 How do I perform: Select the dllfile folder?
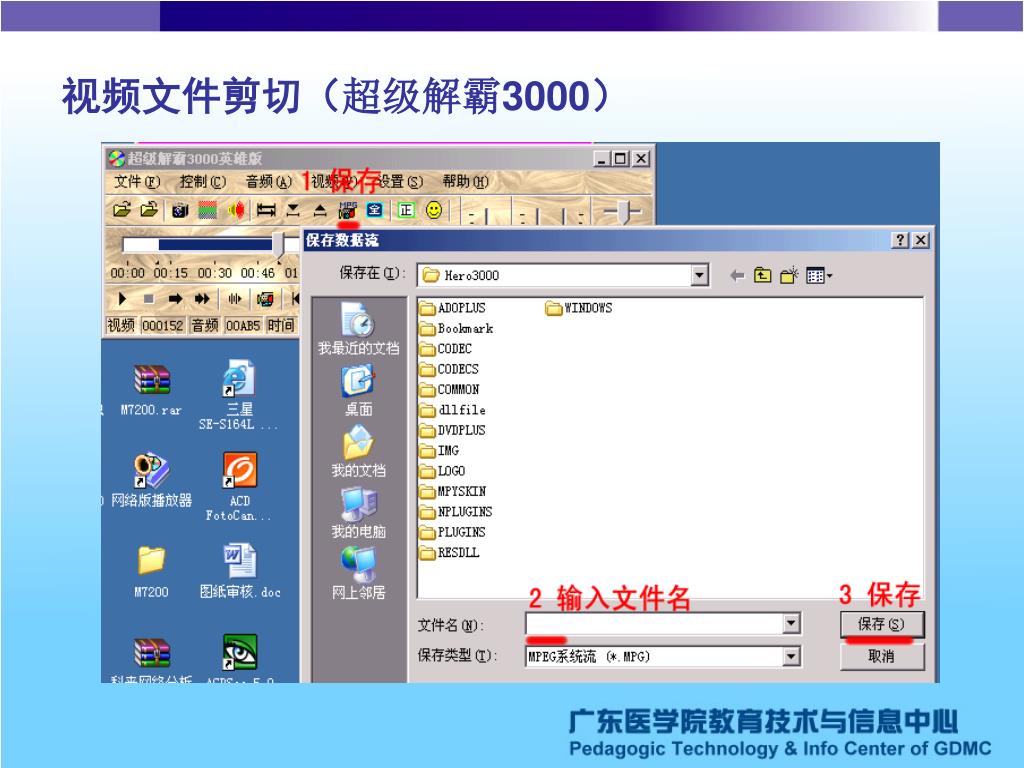[453, 410]
